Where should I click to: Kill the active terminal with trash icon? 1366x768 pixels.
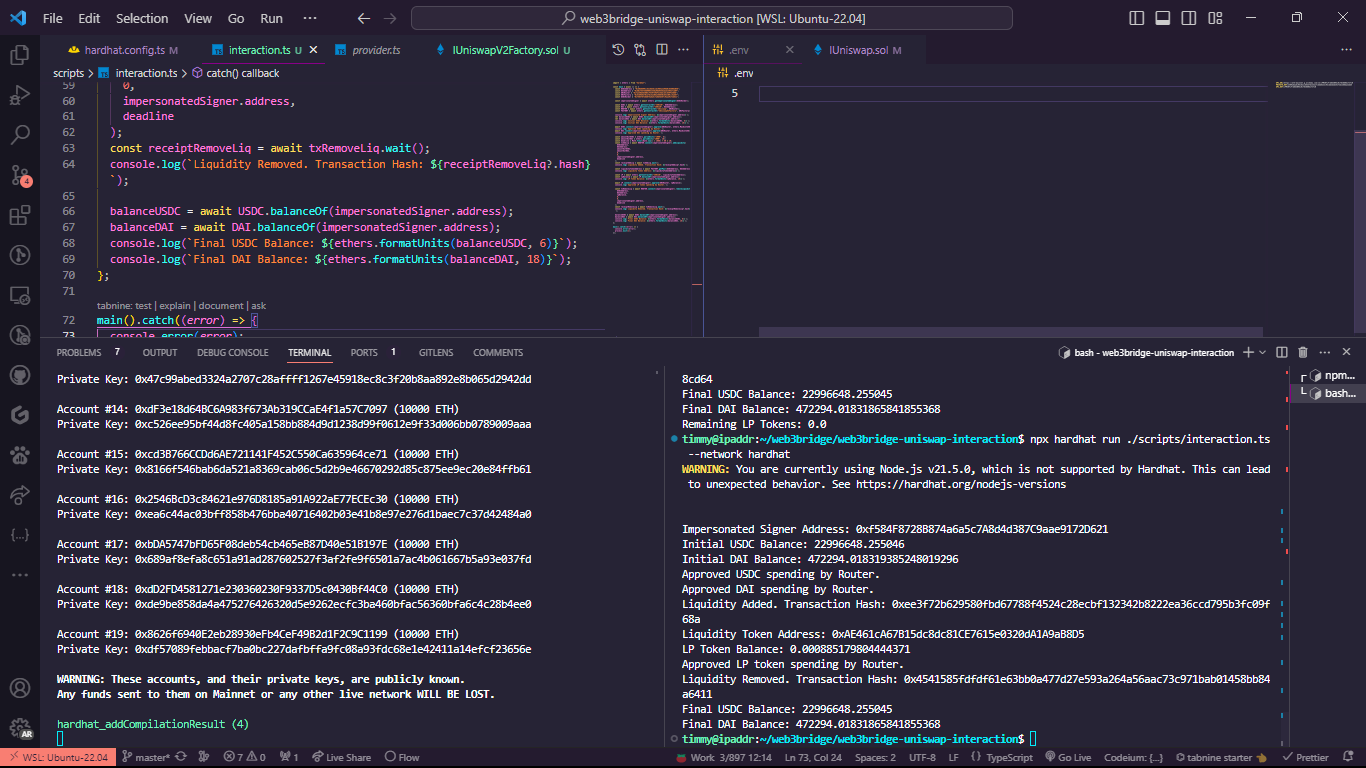point(1302,352)
